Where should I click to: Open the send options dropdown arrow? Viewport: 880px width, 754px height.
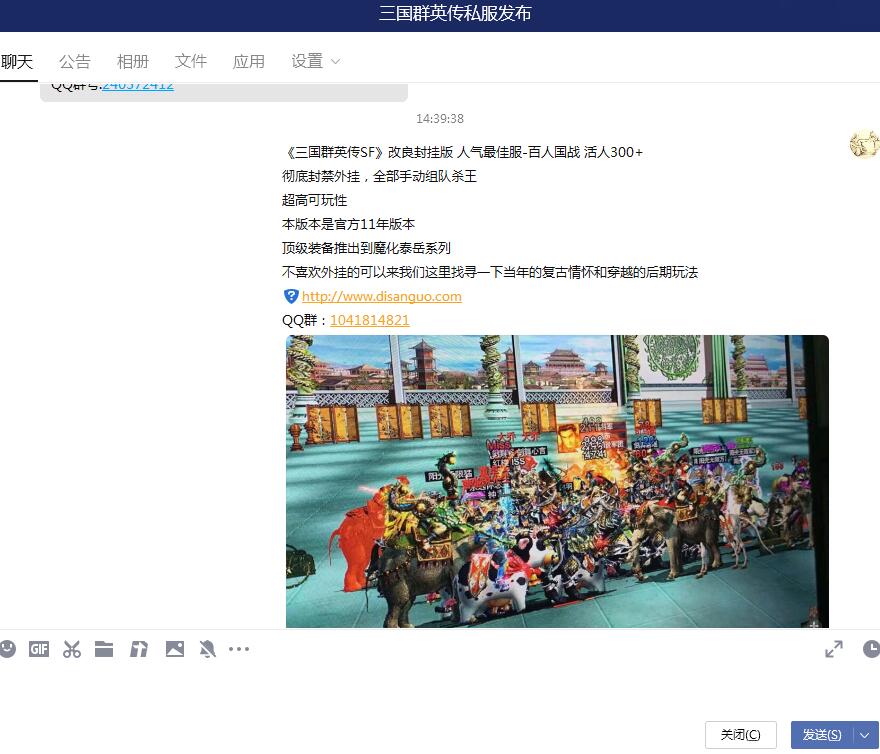(865, 734)
